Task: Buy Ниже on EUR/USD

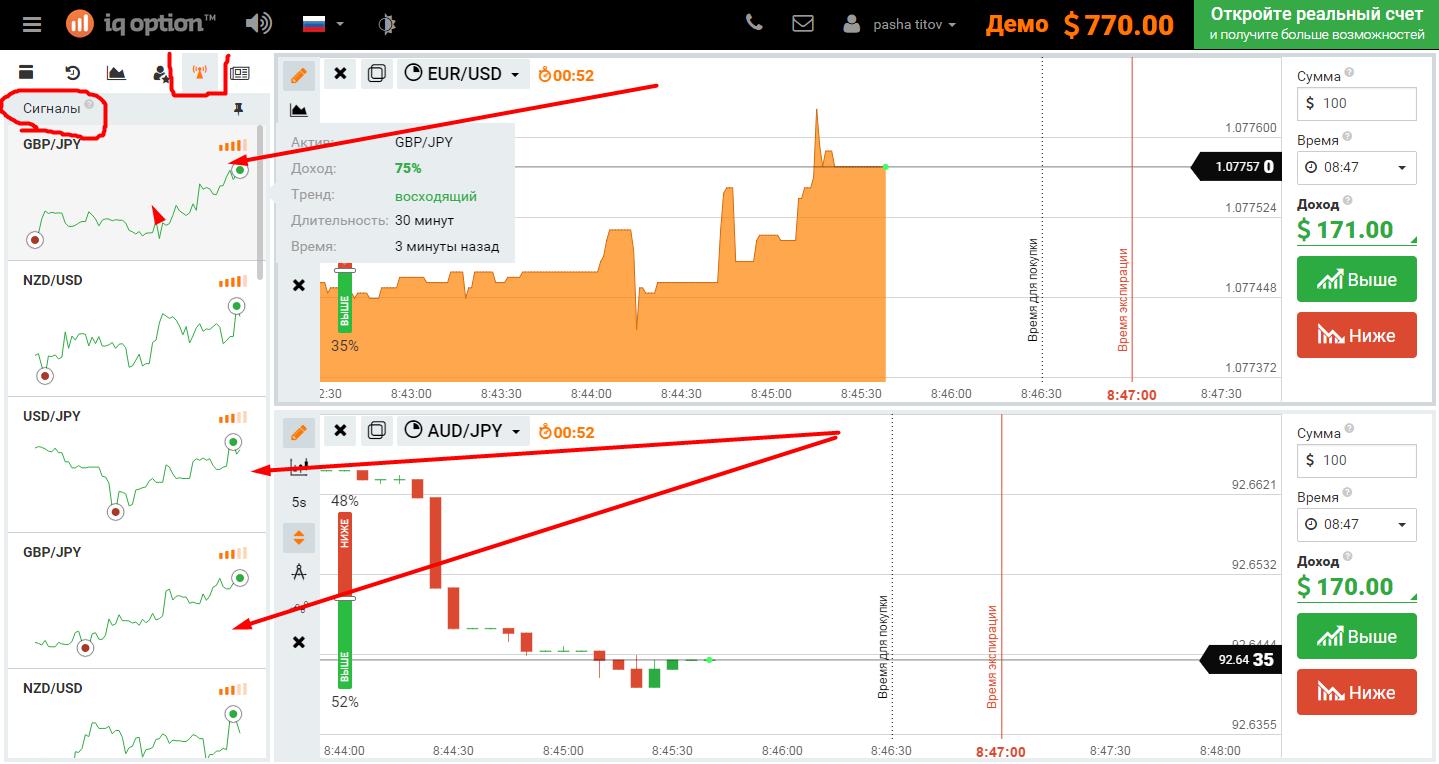Action: point(1356,335)
